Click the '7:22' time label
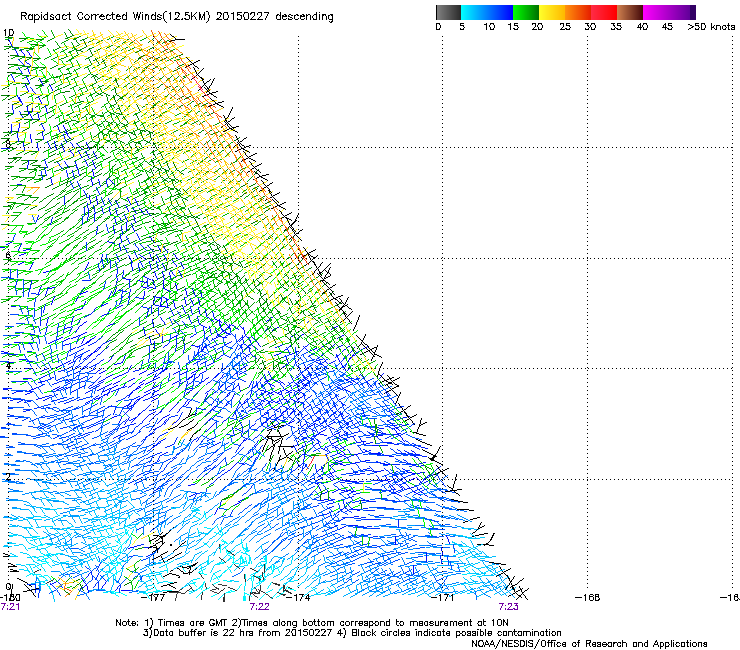Image resolution: width=740 pixels, height=650 pixels. coord(260,607)
